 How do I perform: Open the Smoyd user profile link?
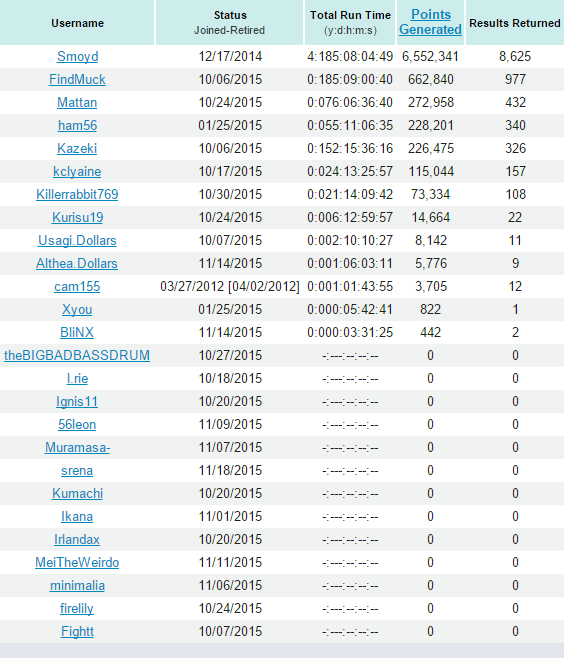pyautogui.click(x=77, y=56)
